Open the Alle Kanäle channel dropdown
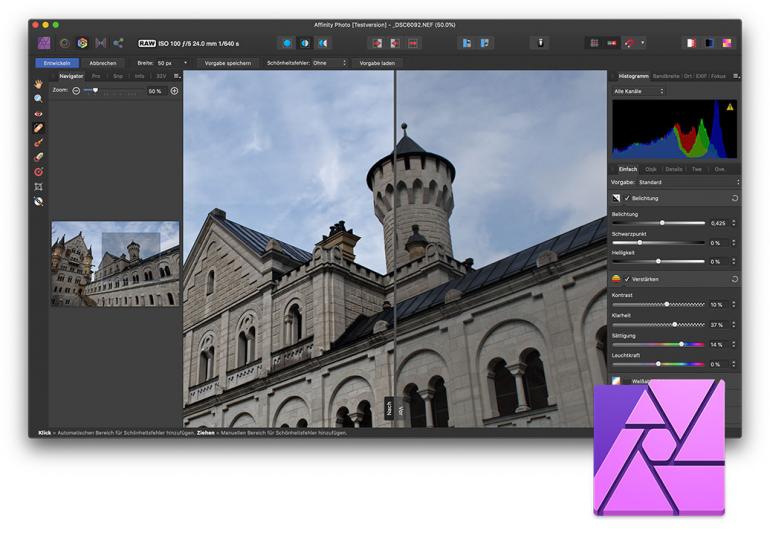Screen dimensions: 770x535 pos(638,91)
